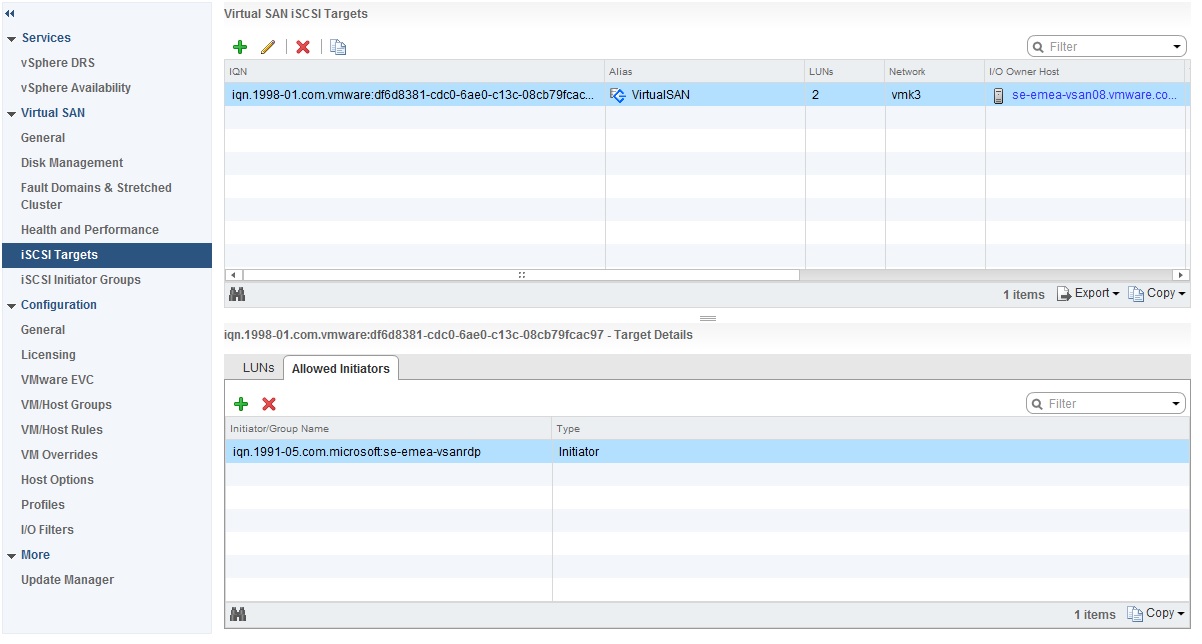Select the Allowed Initiators tab
Viewport: 1202px width, 644px height.
pos(340,369)
